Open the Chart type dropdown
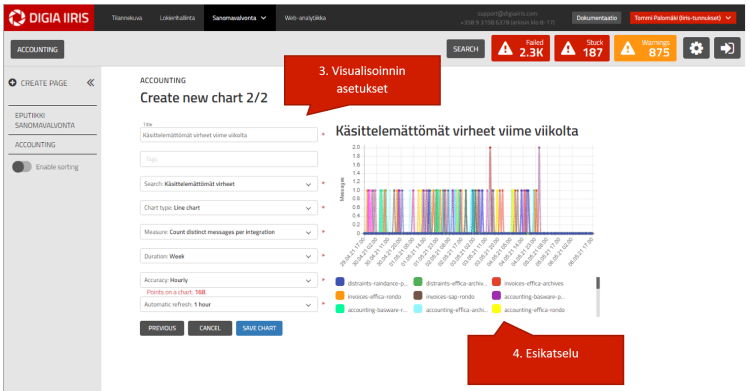The image size is (750, 391). (x=229, y=208)
